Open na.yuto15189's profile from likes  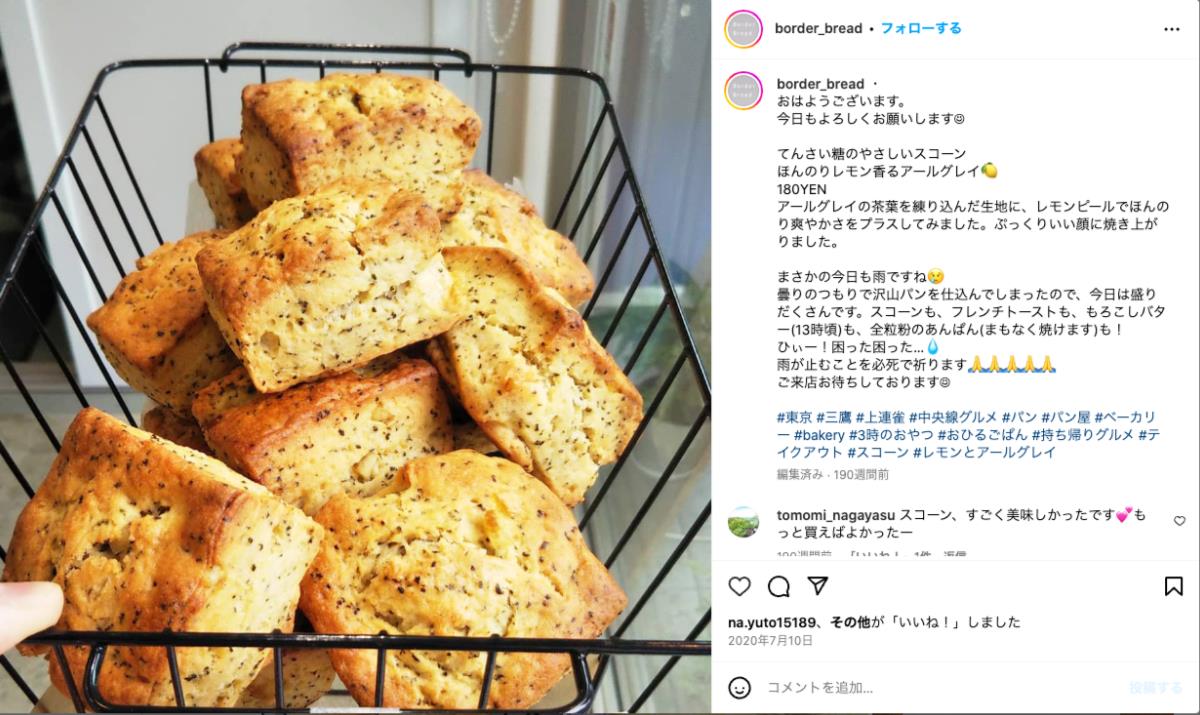(x=773, y=622)
